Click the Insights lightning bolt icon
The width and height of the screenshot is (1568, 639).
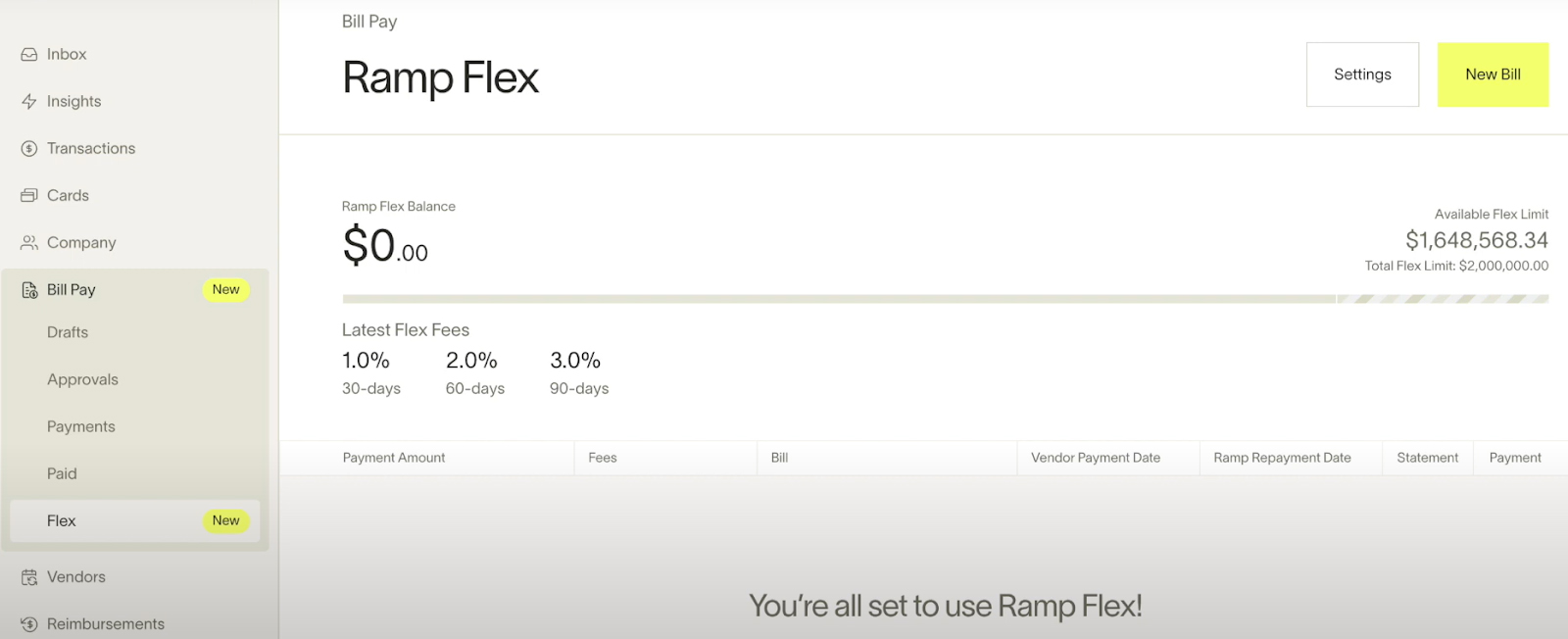(x=29, y=102)
